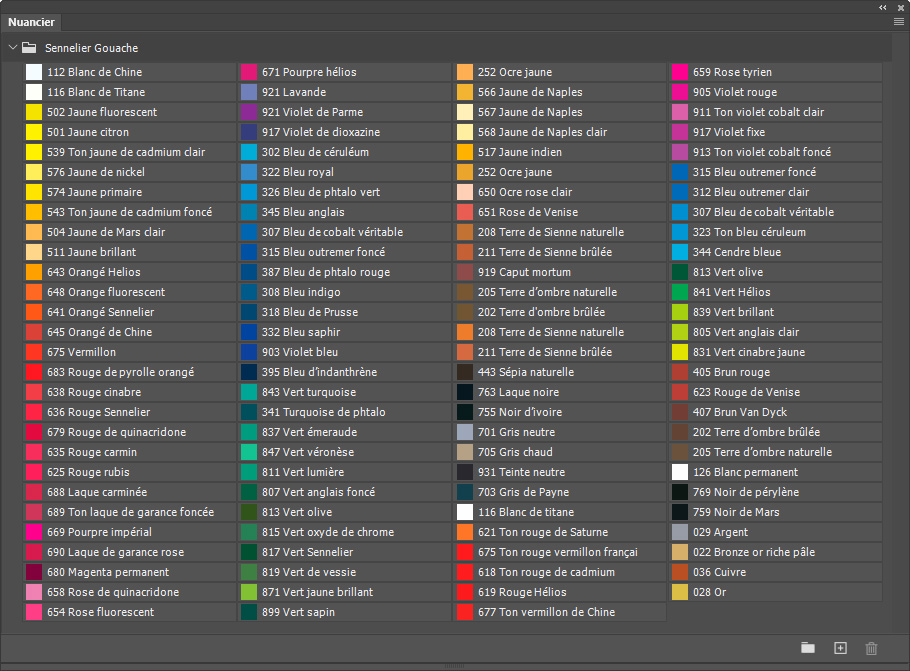
Task: Pick the 675 Vermillon color swatch
Action: tap(130, 352)
